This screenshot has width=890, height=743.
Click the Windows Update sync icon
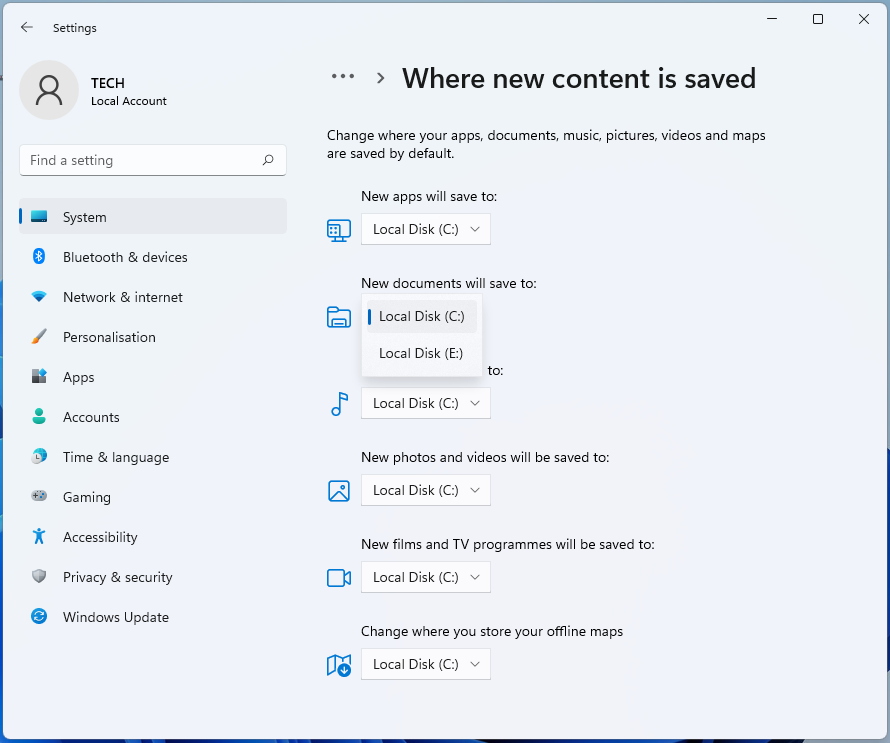pyautogui.click(x=39, y=616)
